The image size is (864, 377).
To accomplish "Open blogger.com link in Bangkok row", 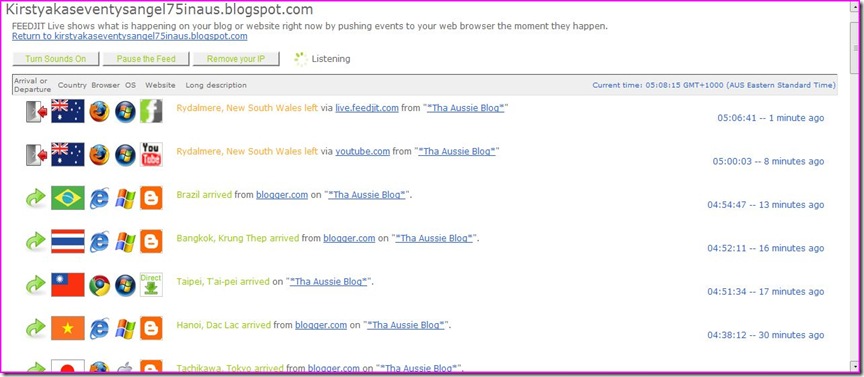I will tap(349, 238).
